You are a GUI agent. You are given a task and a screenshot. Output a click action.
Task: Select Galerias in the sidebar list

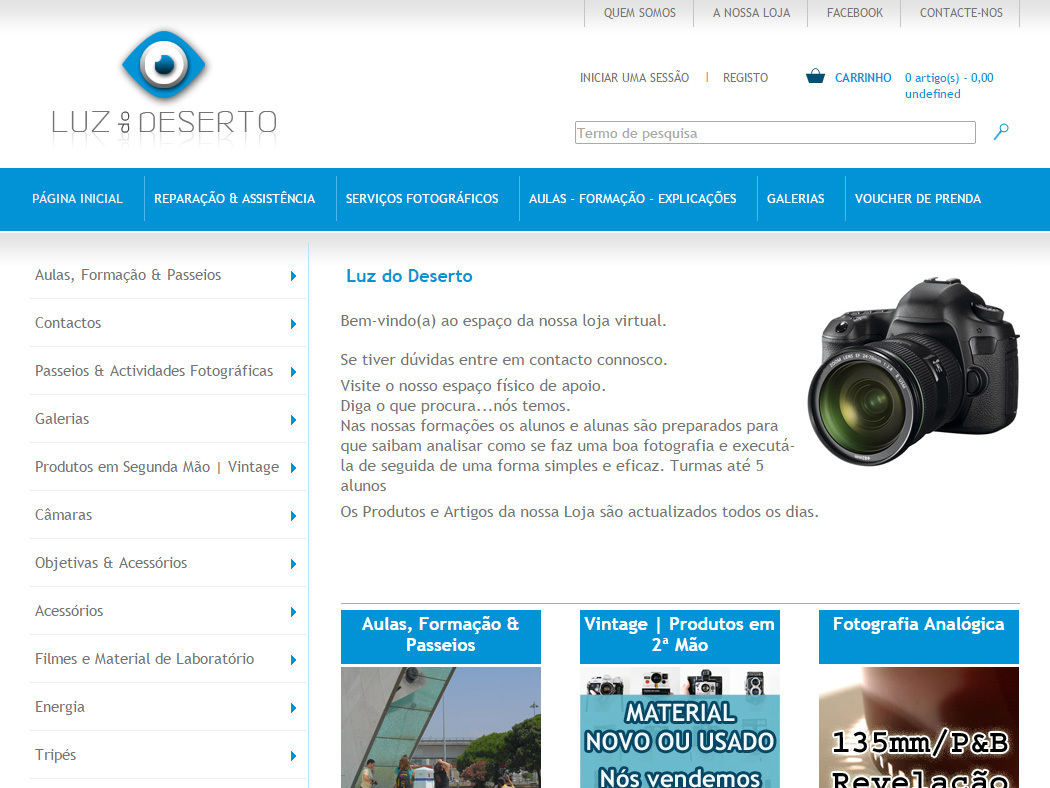pyautogui.click(x=62, y=419)
